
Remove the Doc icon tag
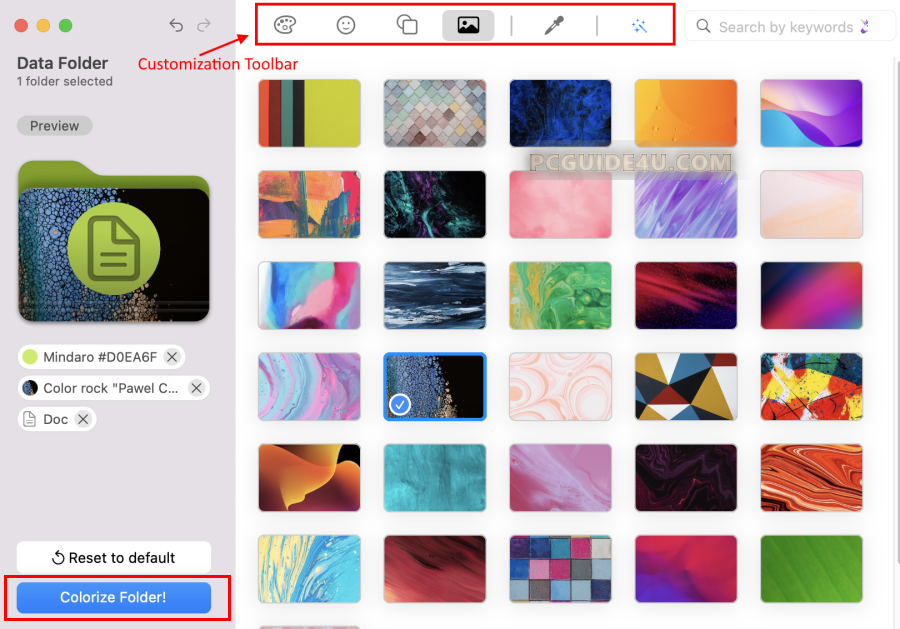click(x=83, y=419)
